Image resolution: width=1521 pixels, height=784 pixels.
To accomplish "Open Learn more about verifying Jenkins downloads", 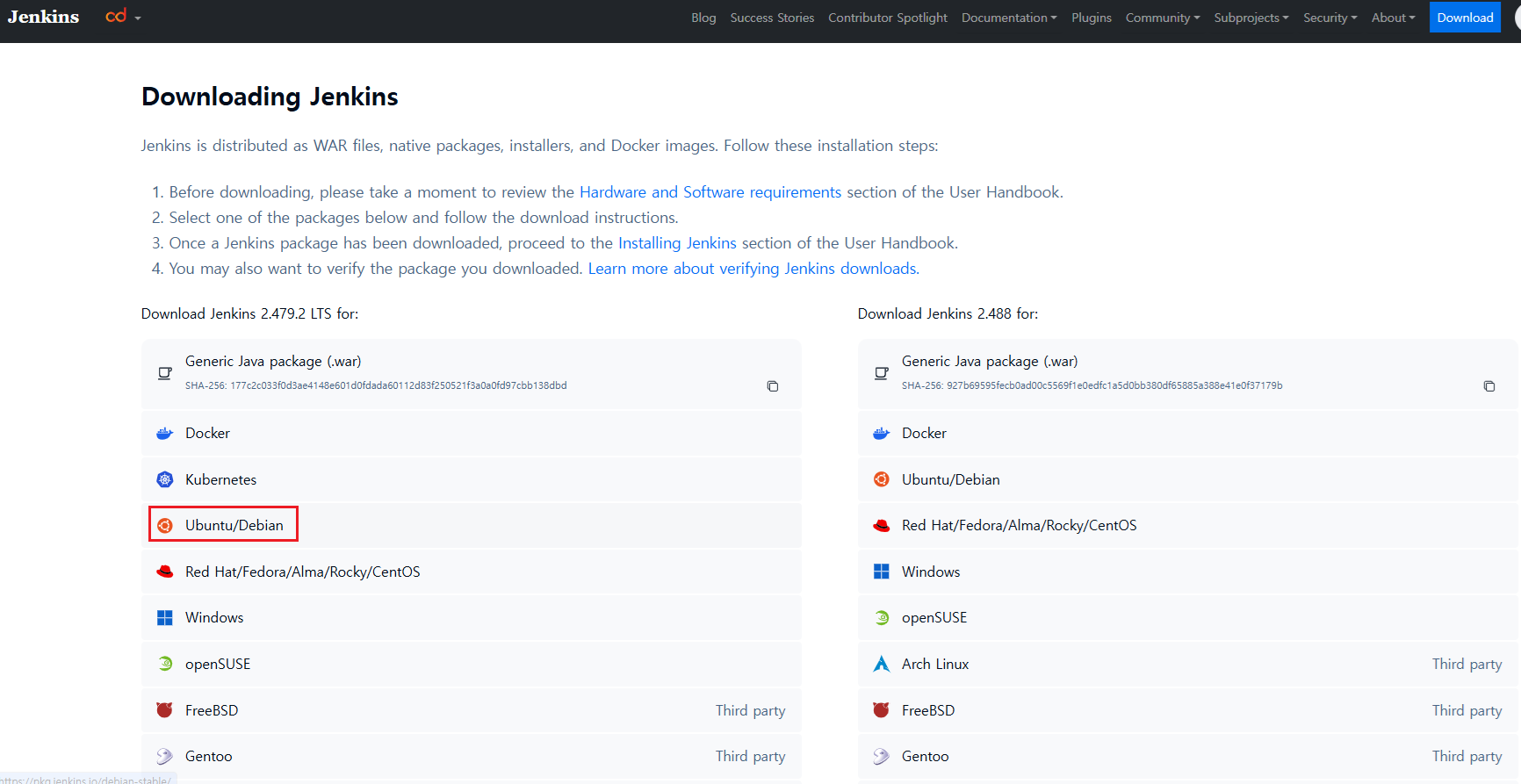I will click(x=753, y=269).
